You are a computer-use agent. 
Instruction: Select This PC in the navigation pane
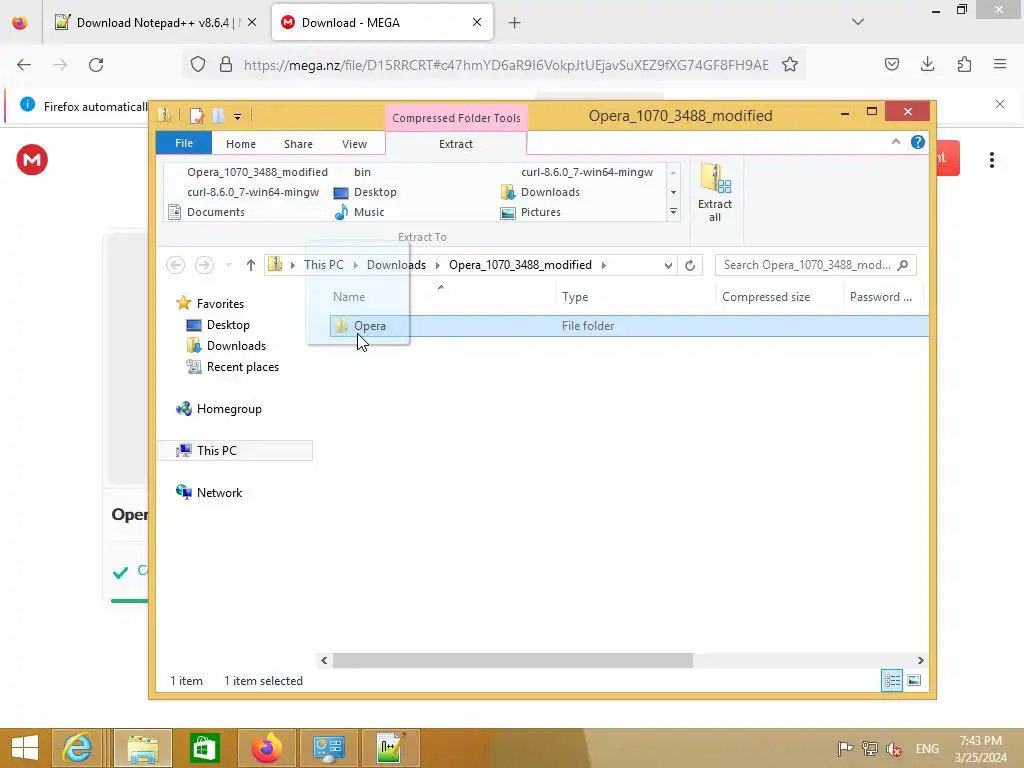pos(216,451)
